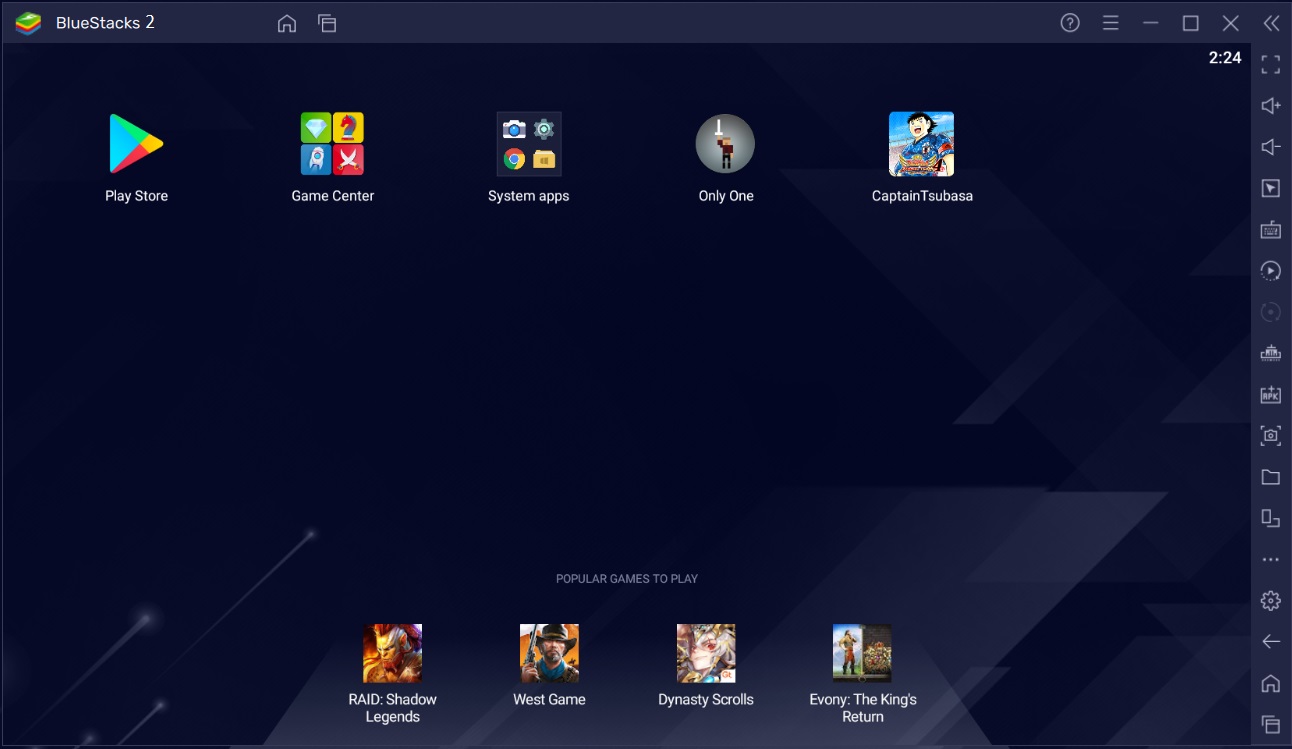
Task: Increase volume using sidebar speaker icon
Action: point(1271,106)
